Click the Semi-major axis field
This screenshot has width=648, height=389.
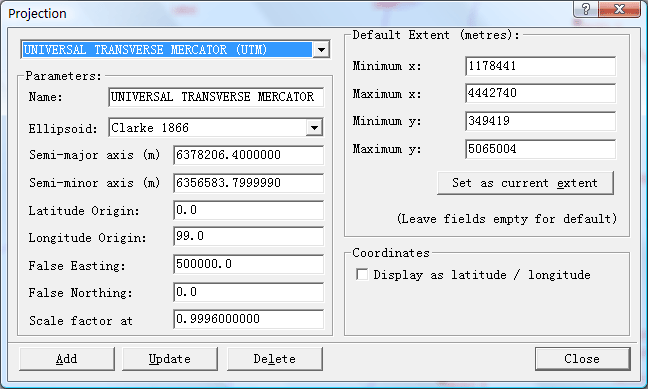click(x=248, y=155)
